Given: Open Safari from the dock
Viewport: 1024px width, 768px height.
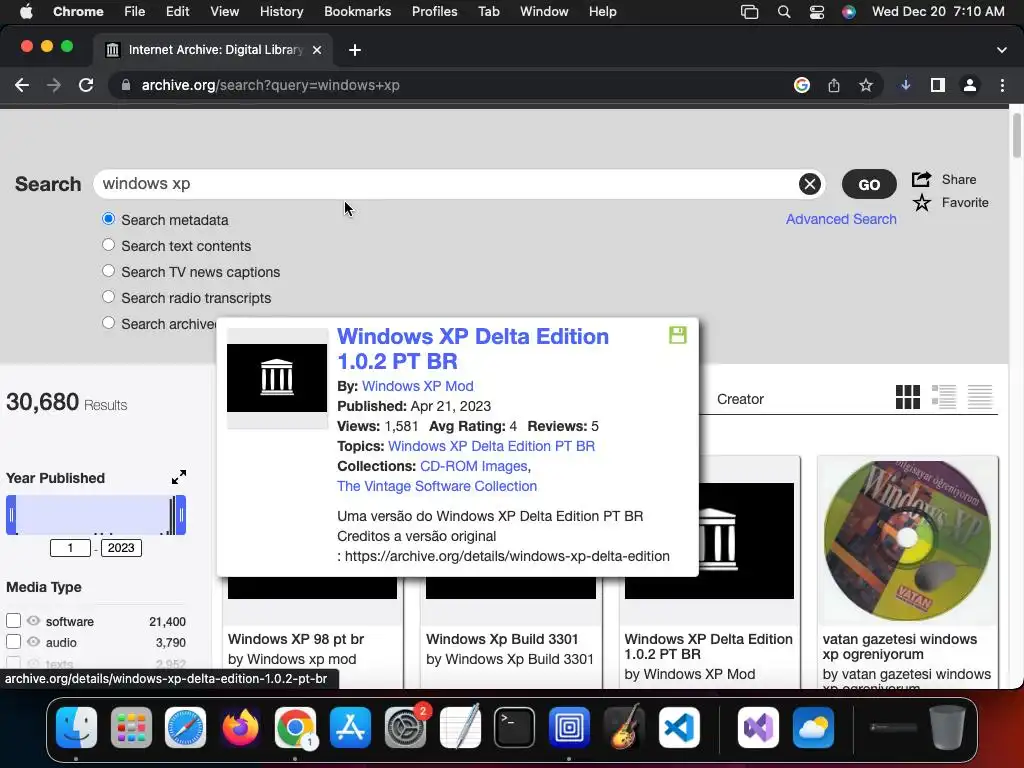Looking at the screenshot, I should 185,727.
